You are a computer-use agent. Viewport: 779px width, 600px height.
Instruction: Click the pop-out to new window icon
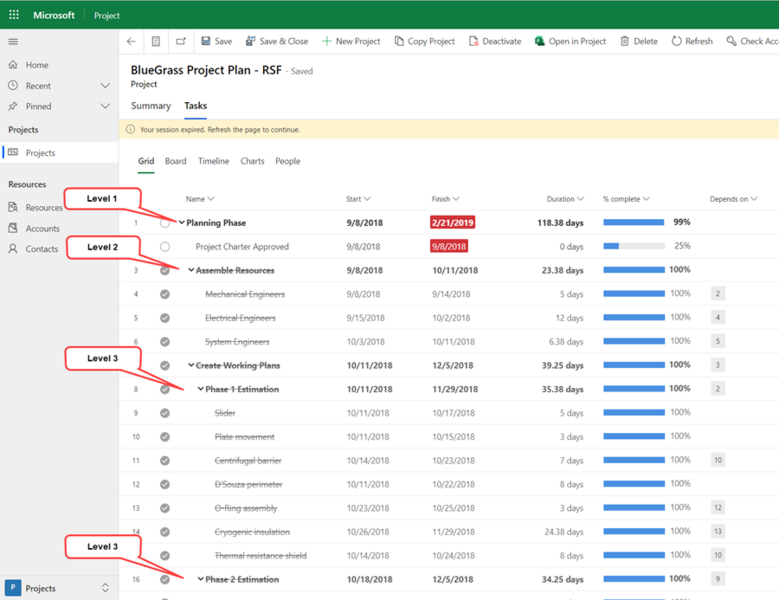181,41
